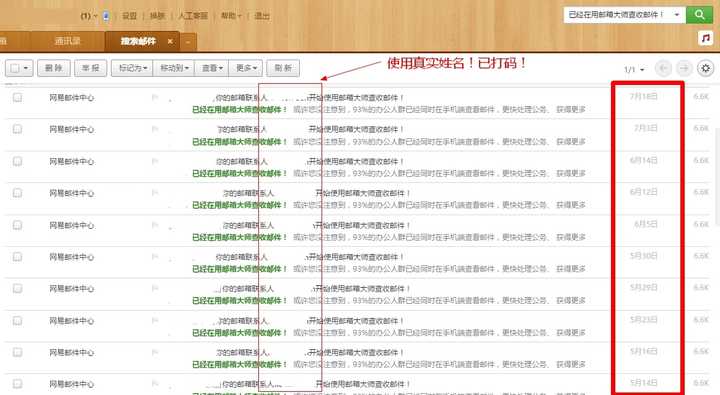Check the box for the 5月16日 email
This screenshot has height=395, width=720.
17,352
